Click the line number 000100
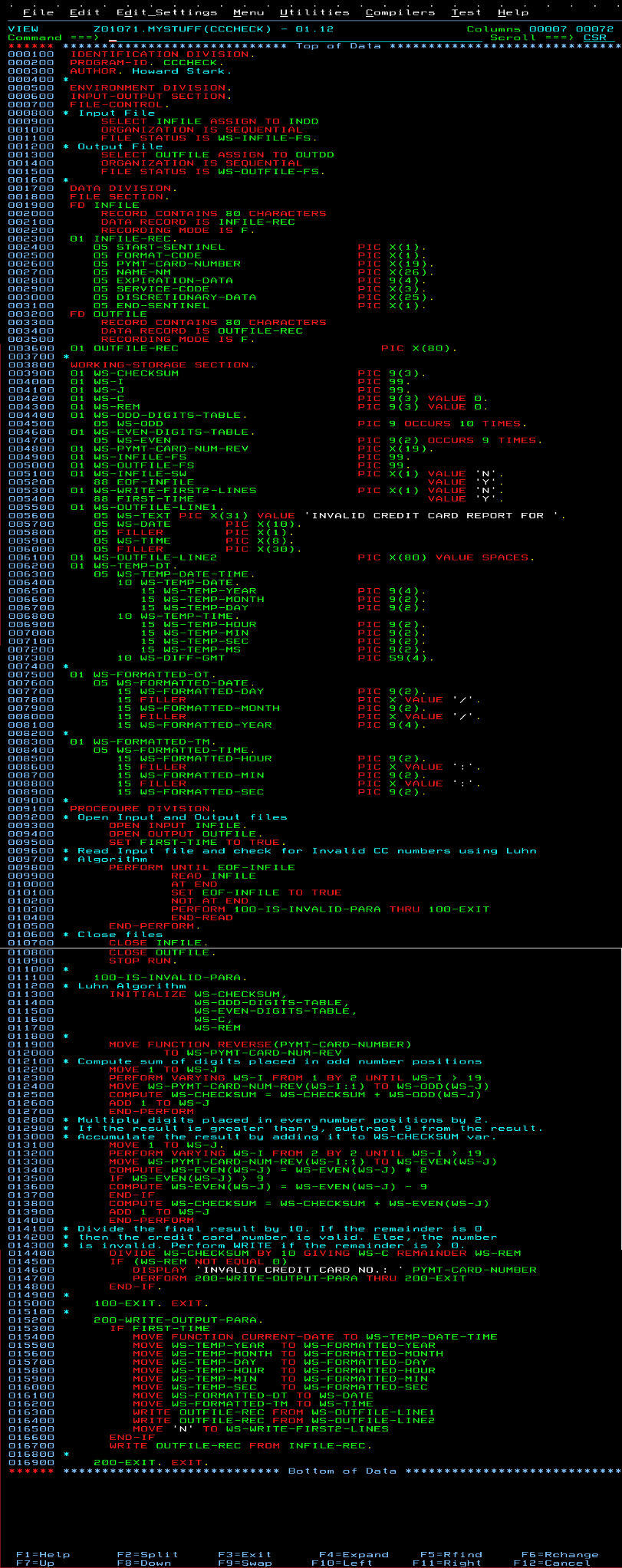The image size is (622, 1568). tap(31, 54)
